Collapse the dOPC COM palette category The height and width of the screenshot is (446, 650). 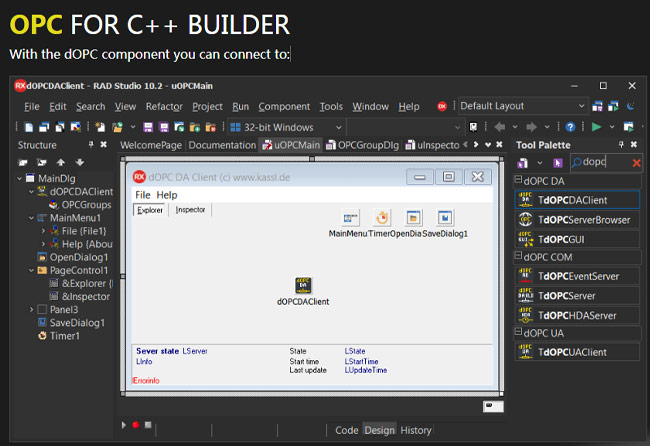tap(518, 255)
